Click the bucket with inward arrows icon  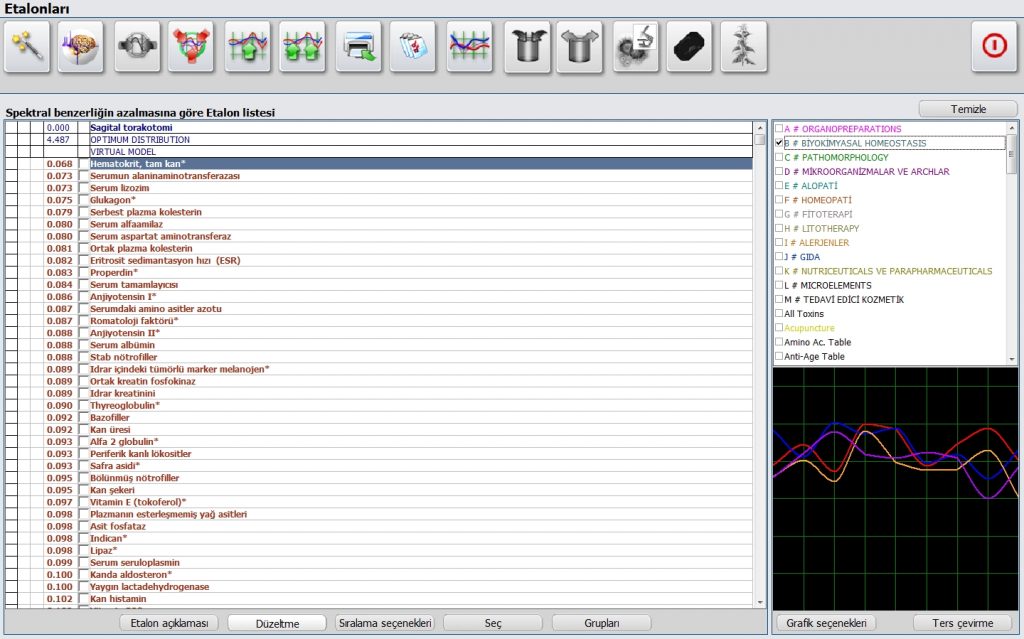526,47
